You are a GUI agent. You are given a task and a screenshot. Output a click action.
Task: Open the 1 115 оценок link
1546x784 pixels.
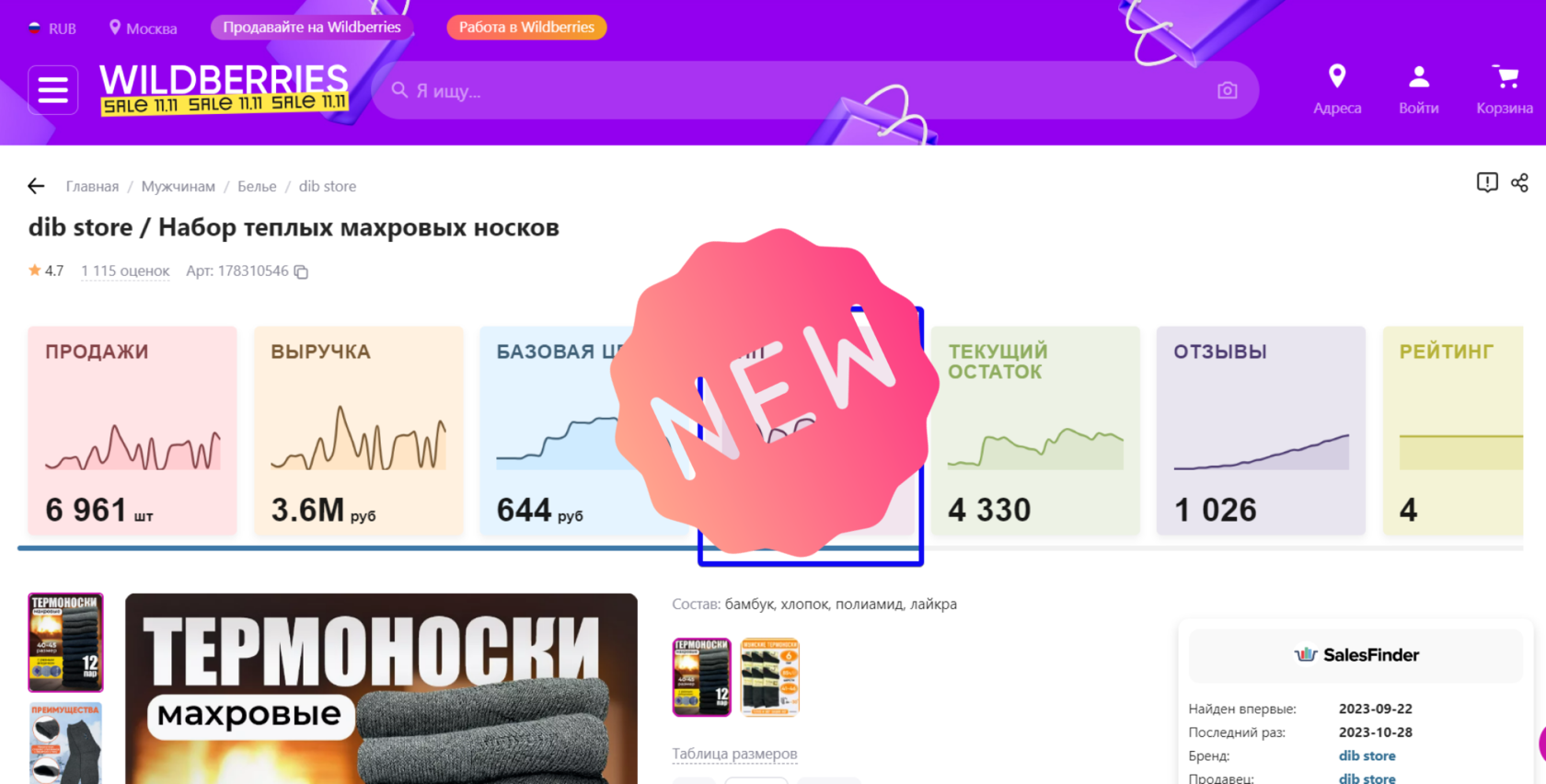tap(125, 271)
